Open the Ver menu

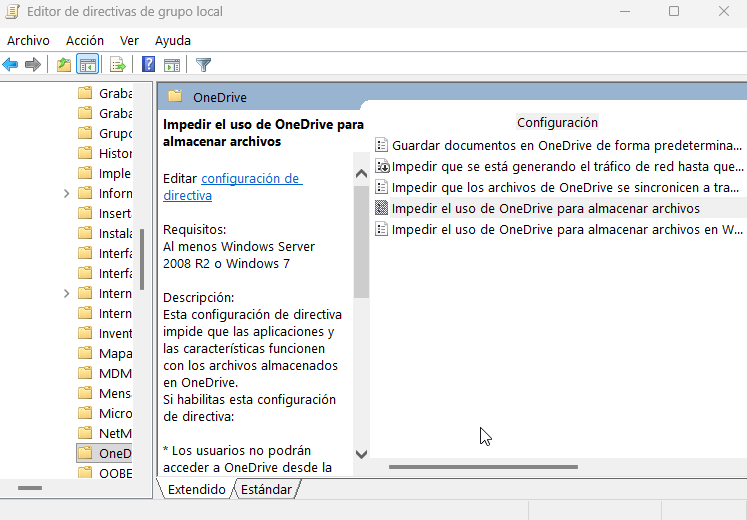click(129, 40)
